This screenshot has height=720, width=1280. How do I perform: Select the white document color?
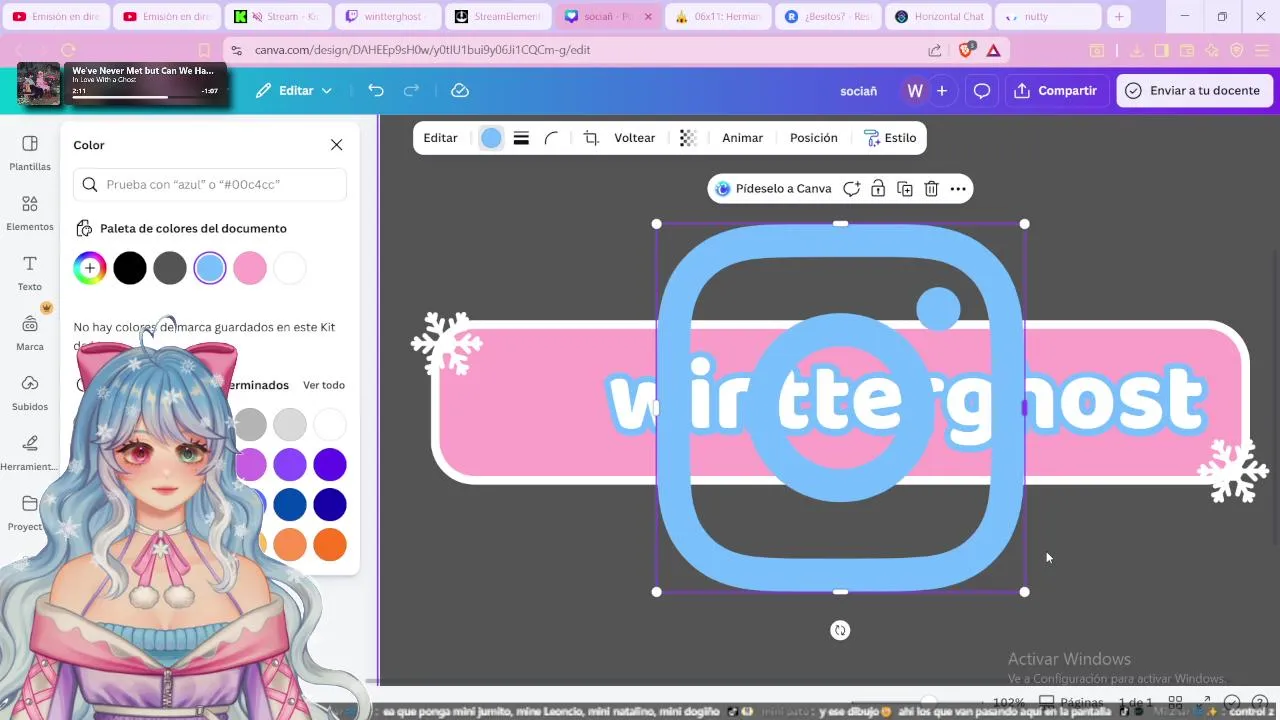pos(290,268)
